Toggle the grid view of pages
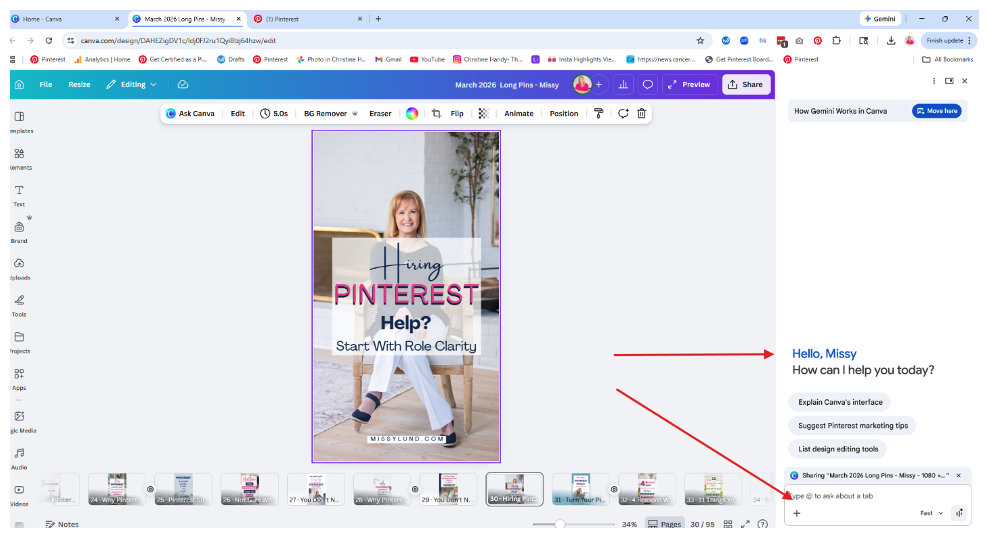 coord(728,524)
